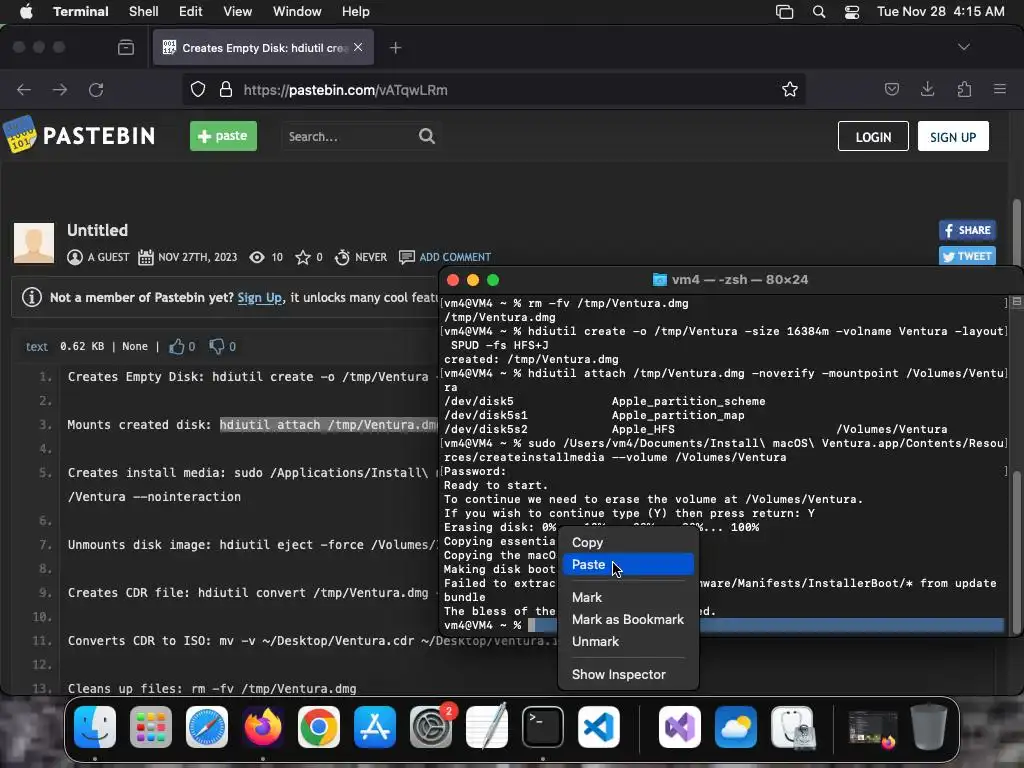This screenshot has width=1024, height=768.
Task: Open the Window menu in menu bar
Action: [297, 12]
